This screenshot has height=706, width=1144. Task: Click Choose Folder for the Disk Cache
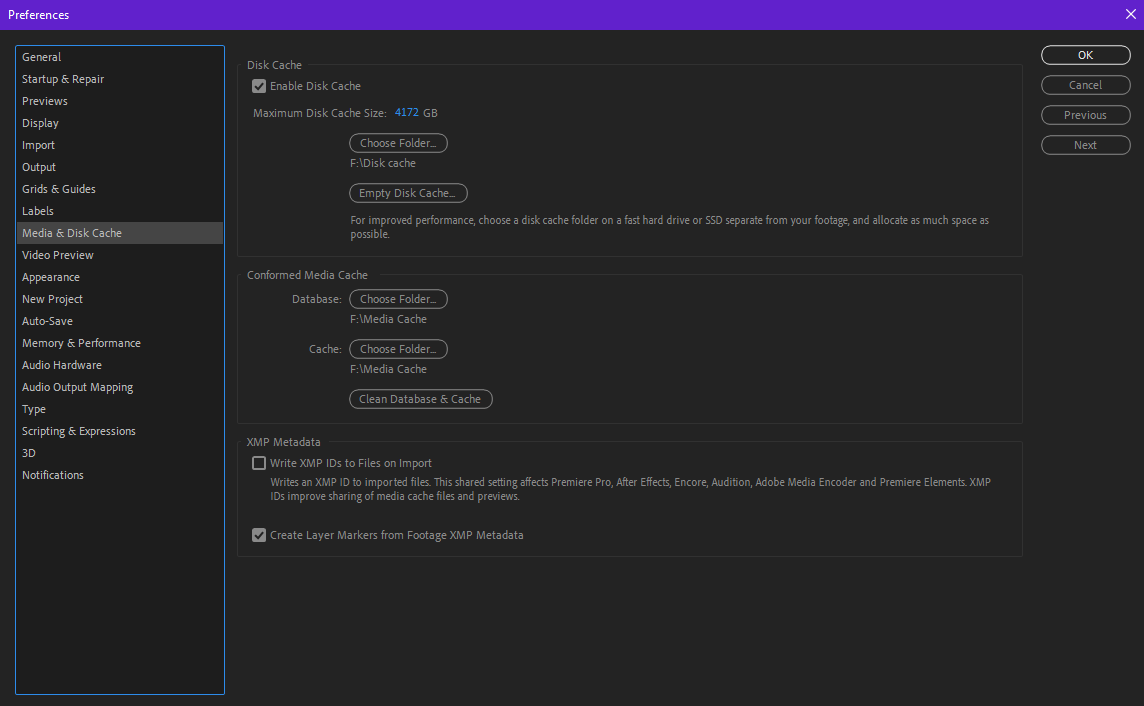pos(398,142)
